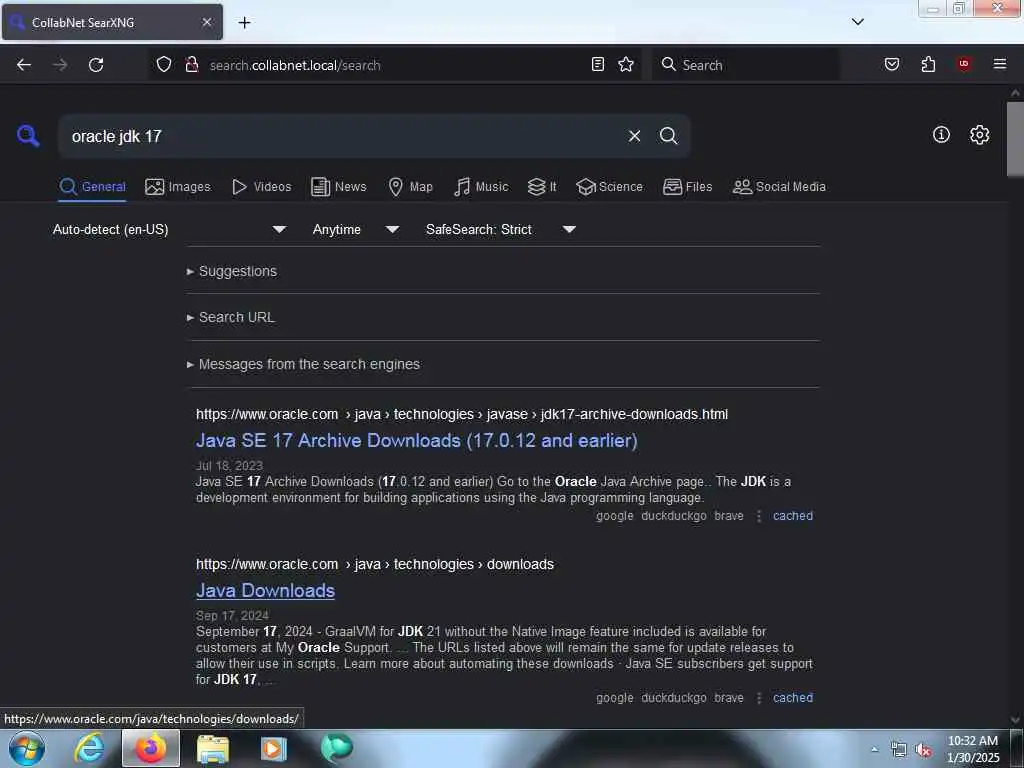Switch to News category

(x=339, y=187)
